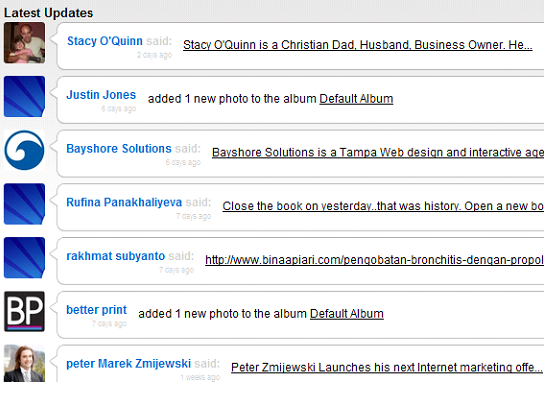Select rakhmat subyanto's blue avatar image
The height and width of the screenshot is (408, 544).
click(24, 258)
